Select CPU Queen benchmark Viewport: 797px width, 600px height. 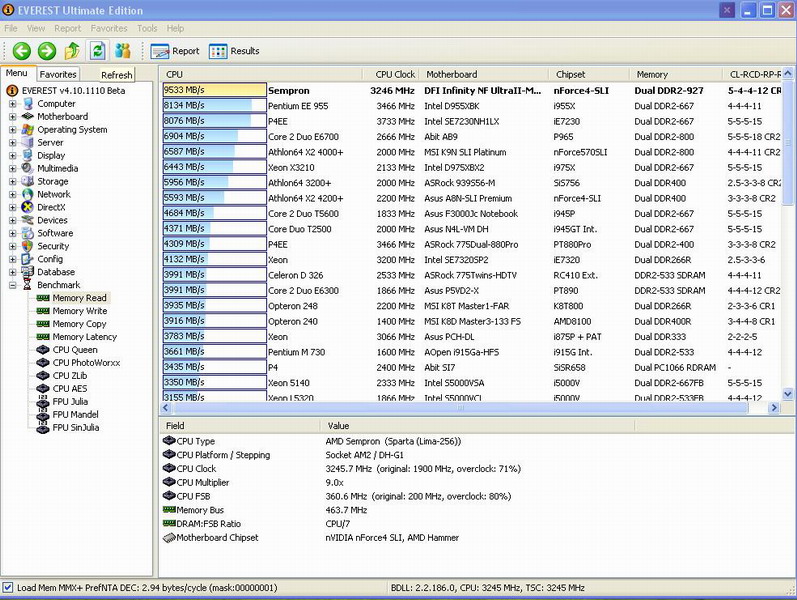(75, 350)
